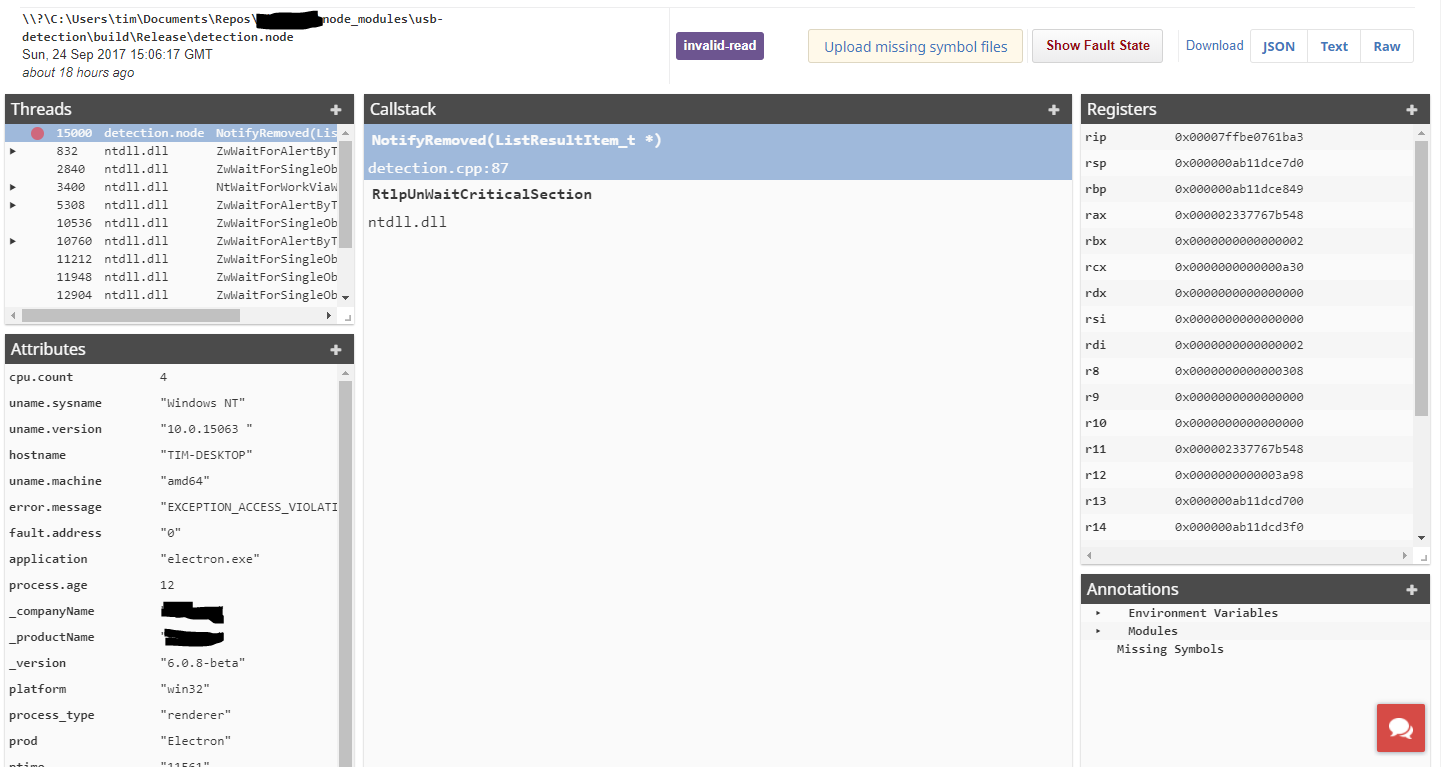Select the RtlpUnWaitCriticalSection callstack frame
The height and width of the screenshot is (767, 1441).
718,207
